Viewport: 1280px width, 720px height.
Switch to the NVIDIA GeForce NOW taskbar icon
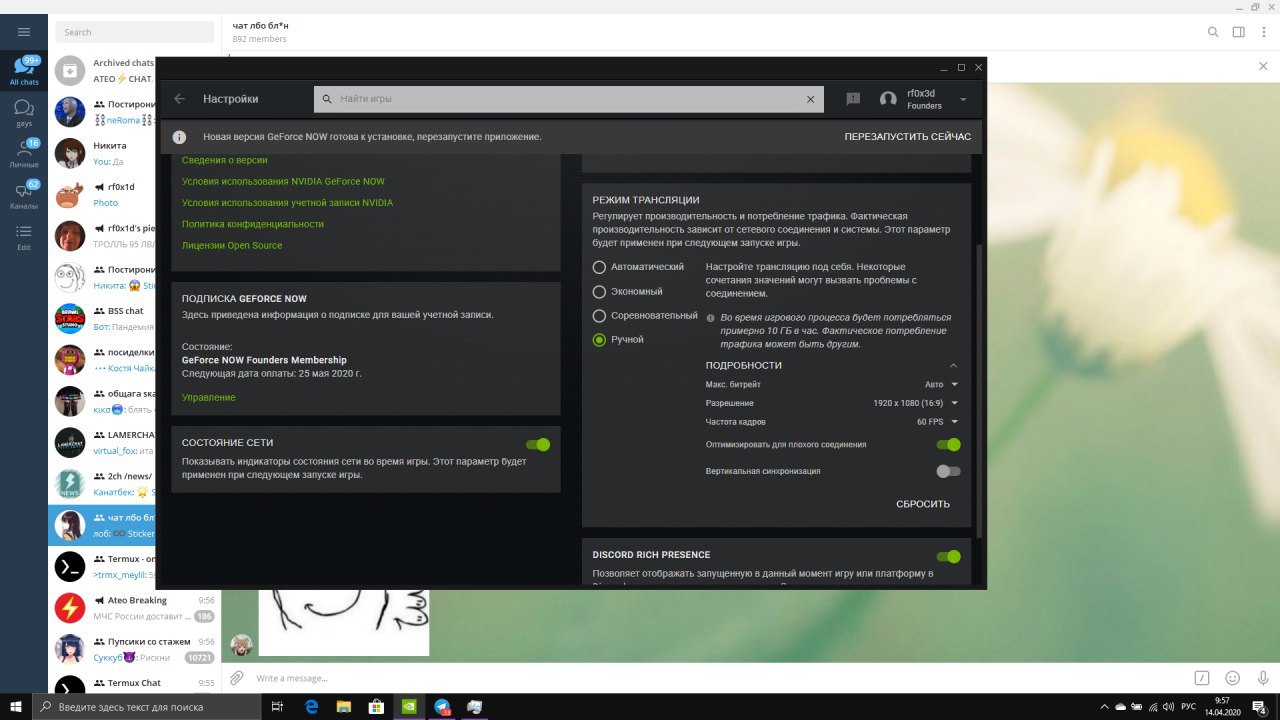click(x=409, y=706)
